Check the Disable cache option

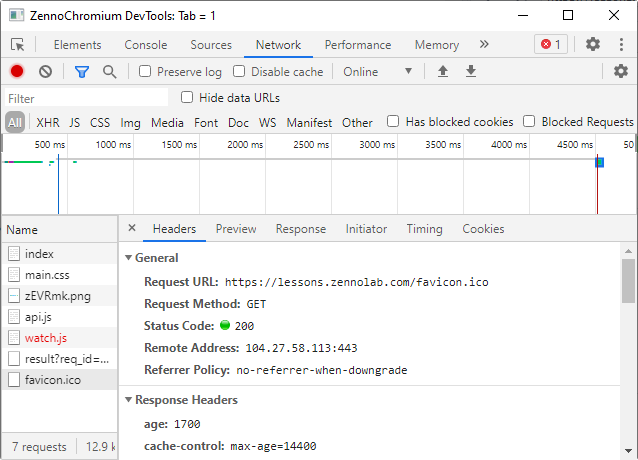point(239,72)
